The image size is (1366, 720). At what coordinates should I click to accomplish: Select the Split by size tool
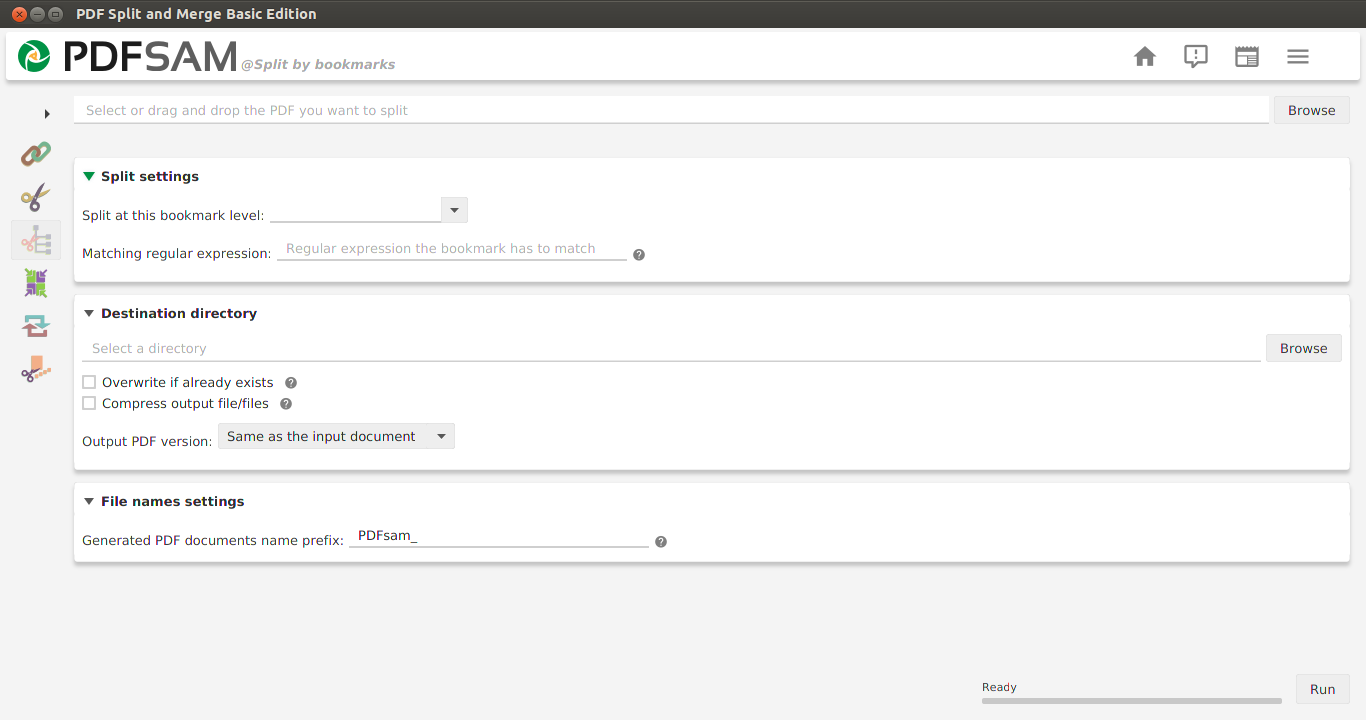36,369
